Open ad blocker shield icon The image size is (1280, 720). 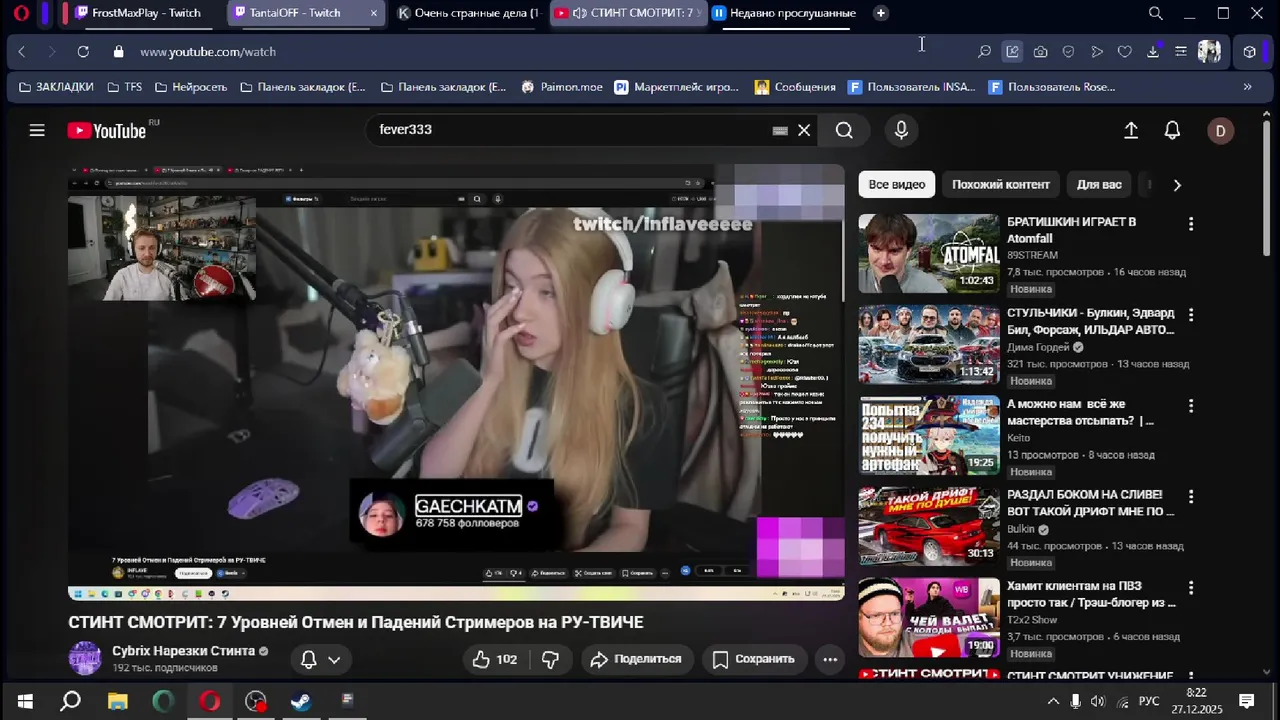click(x=1069, y=51)
